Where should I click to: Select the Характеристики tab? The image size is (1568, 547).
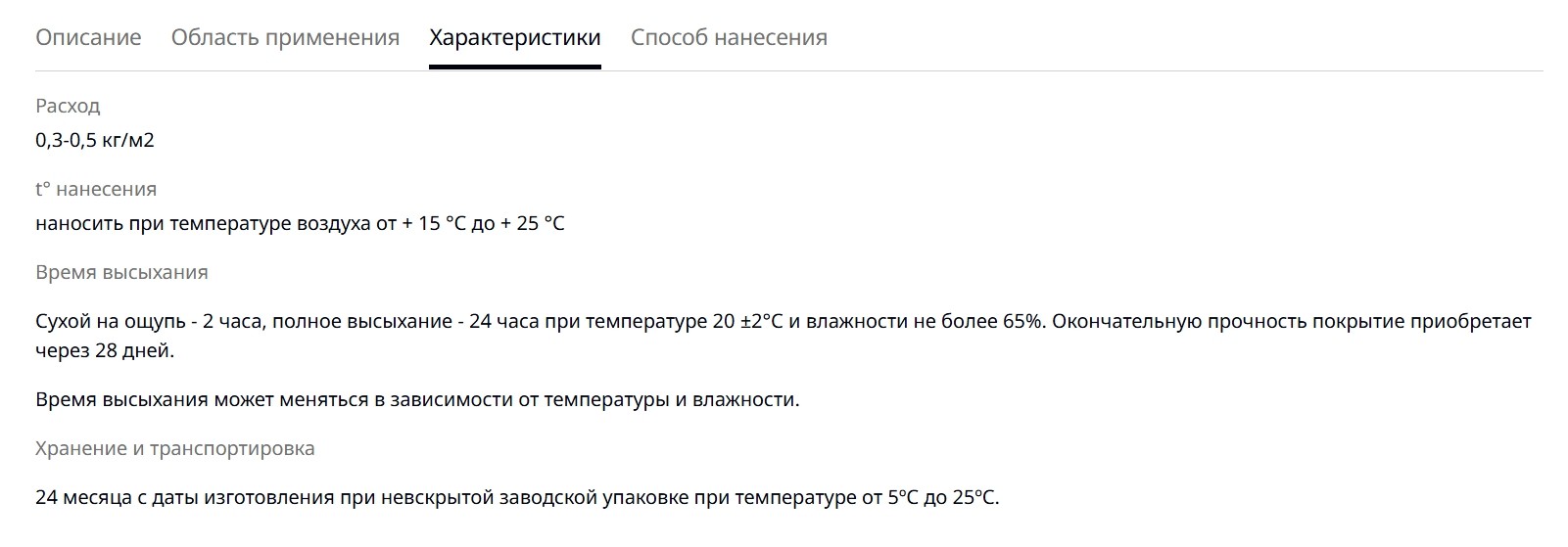click(x=515, y=37)
